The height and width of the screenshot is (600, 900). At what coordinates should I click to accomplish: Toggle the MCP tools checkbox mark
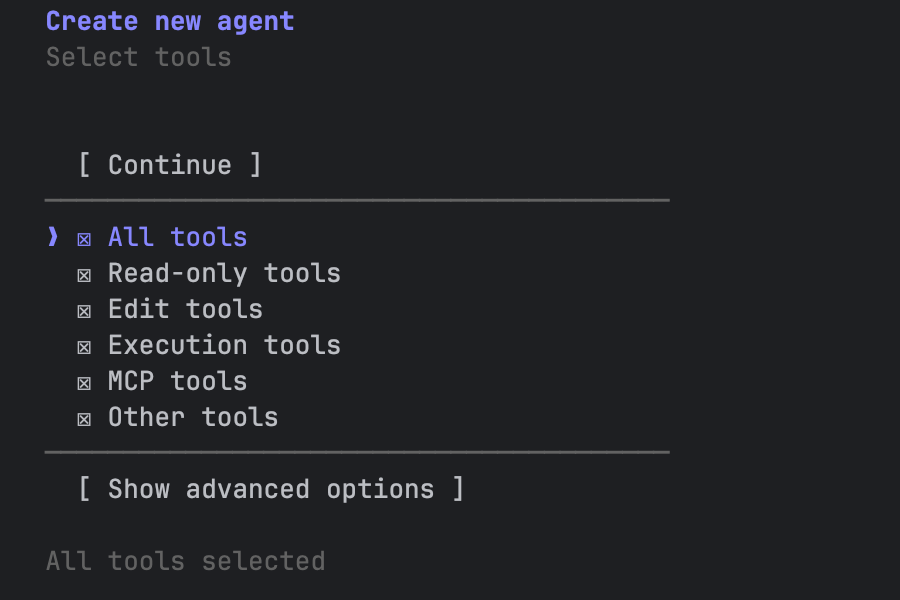tap(84, 383)
